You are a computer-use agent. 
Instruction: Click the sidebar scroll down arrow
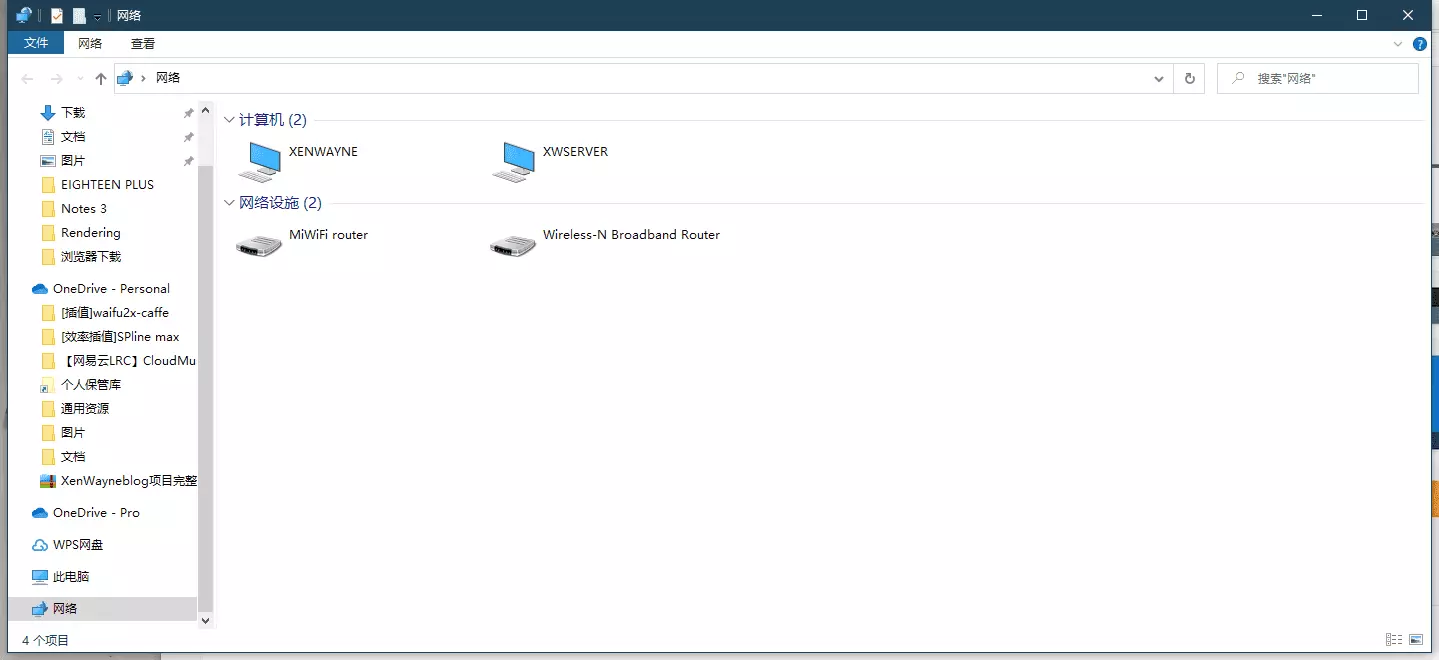click(x=206, y=620)
